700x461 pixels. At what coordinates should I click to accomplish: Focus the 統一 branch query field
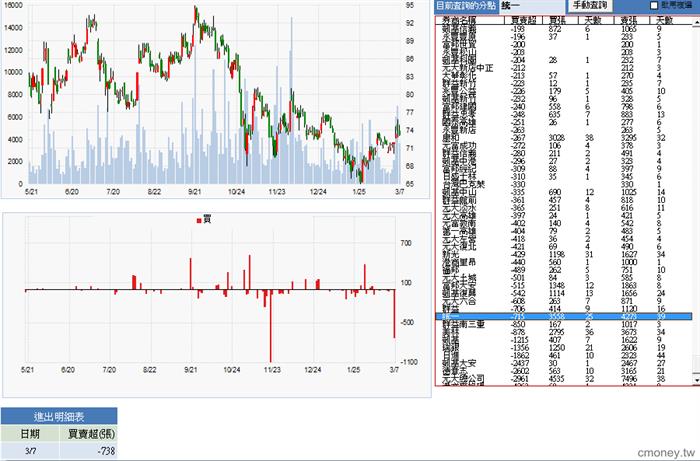[x=532, y=6]
